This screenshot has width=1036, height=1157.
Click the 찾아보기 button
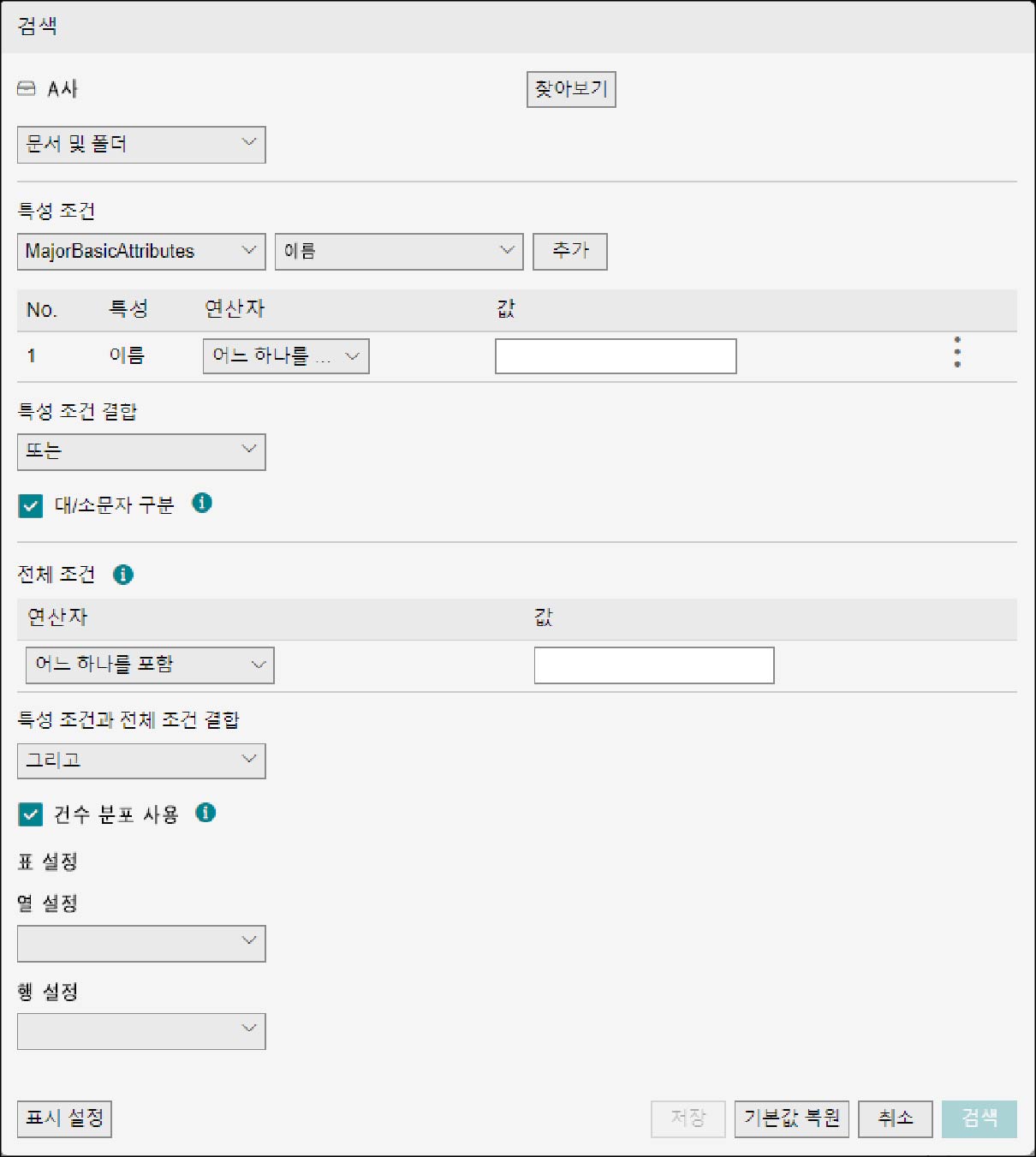[x=571, y=89]
